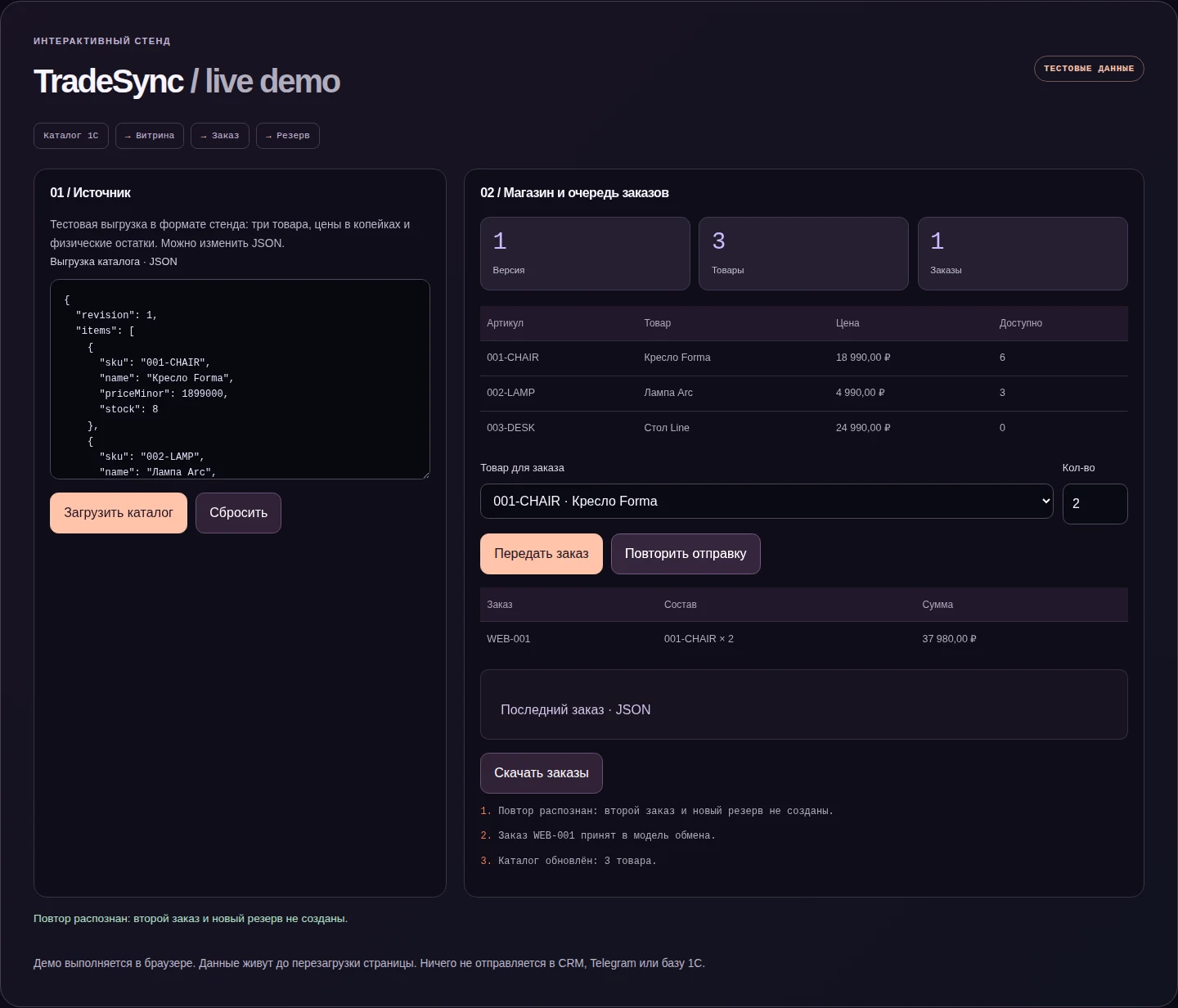Click the Заказы counter card
This screenshot has height=1008, width=1178.
1023,254
